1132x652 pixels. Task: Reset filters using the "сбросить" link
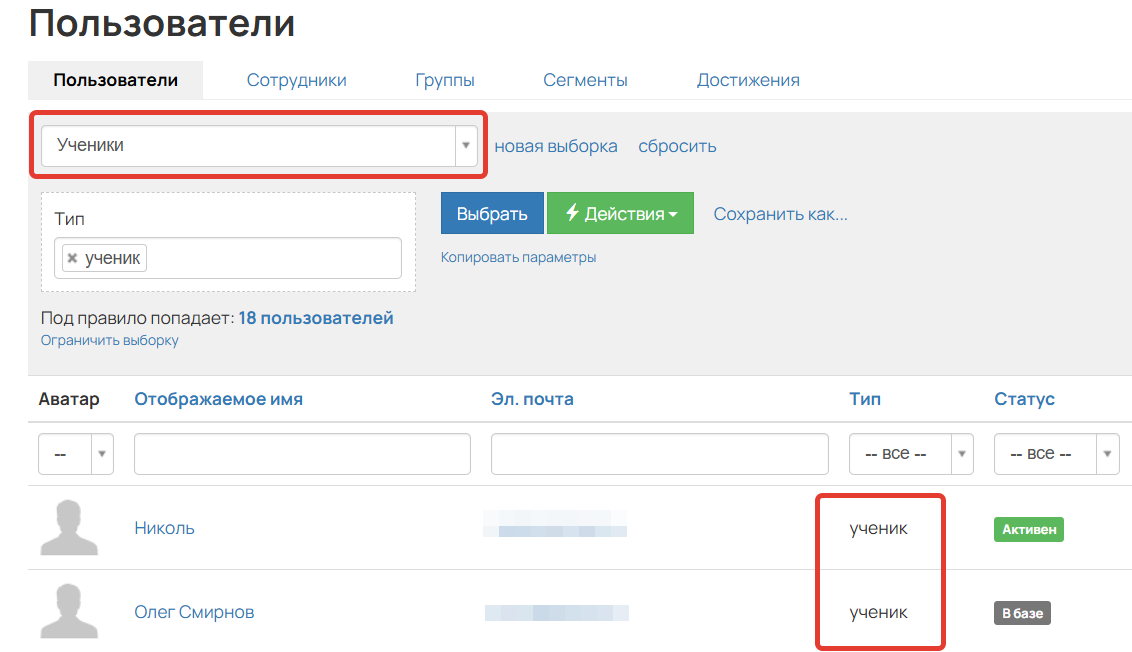tap(677, 145)
